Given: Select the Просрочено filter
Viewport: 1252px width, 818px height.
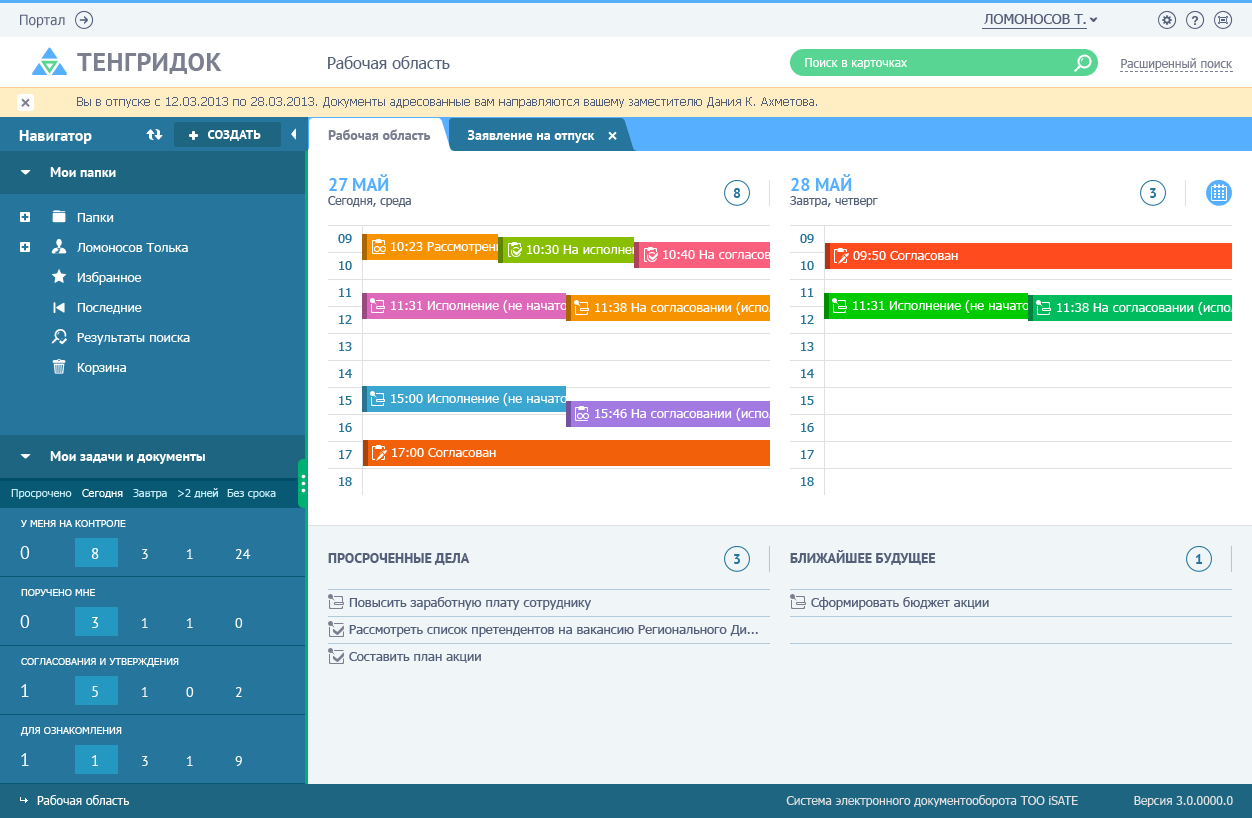Looking at the screenshot, I should point(41,493).
